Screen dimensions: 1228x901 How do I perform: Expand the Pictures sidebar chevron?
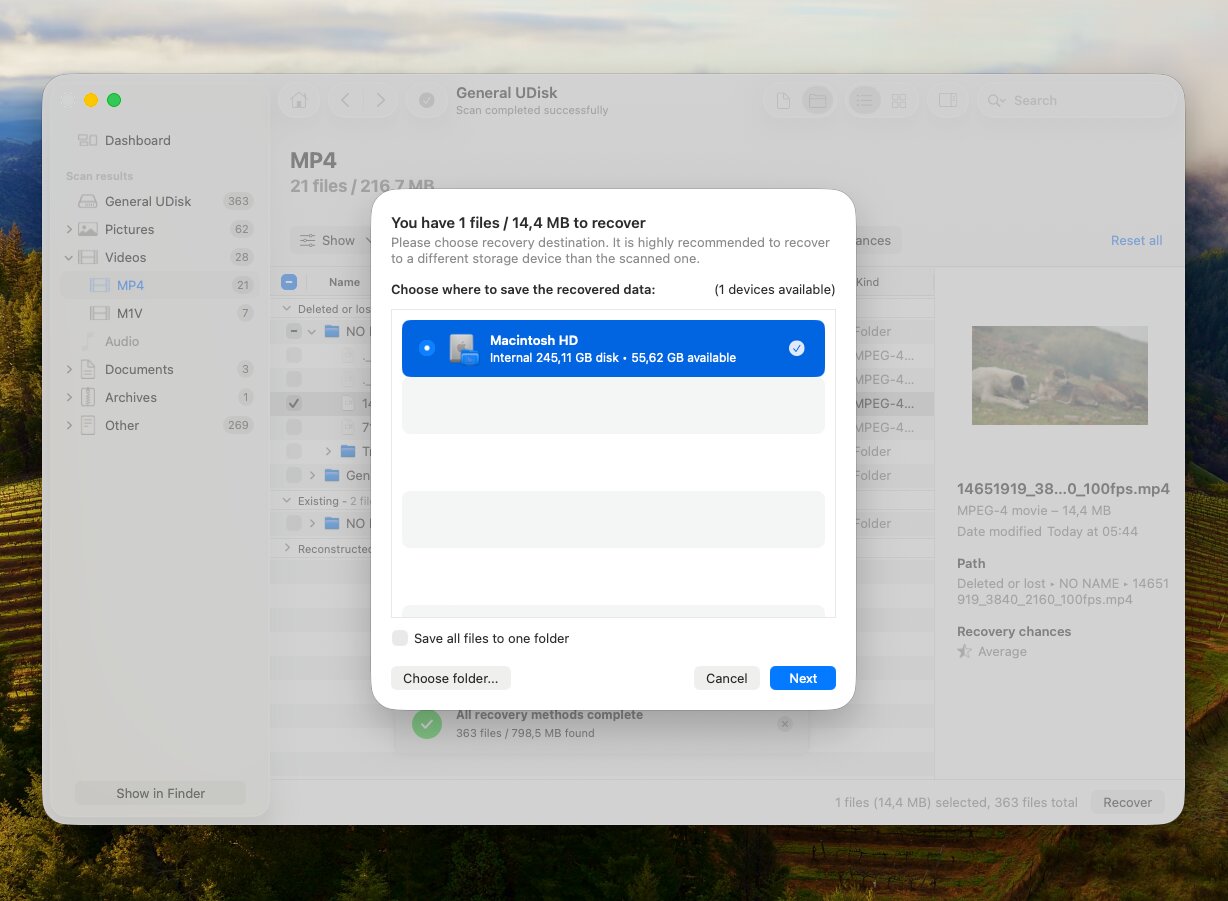(69, 229)
